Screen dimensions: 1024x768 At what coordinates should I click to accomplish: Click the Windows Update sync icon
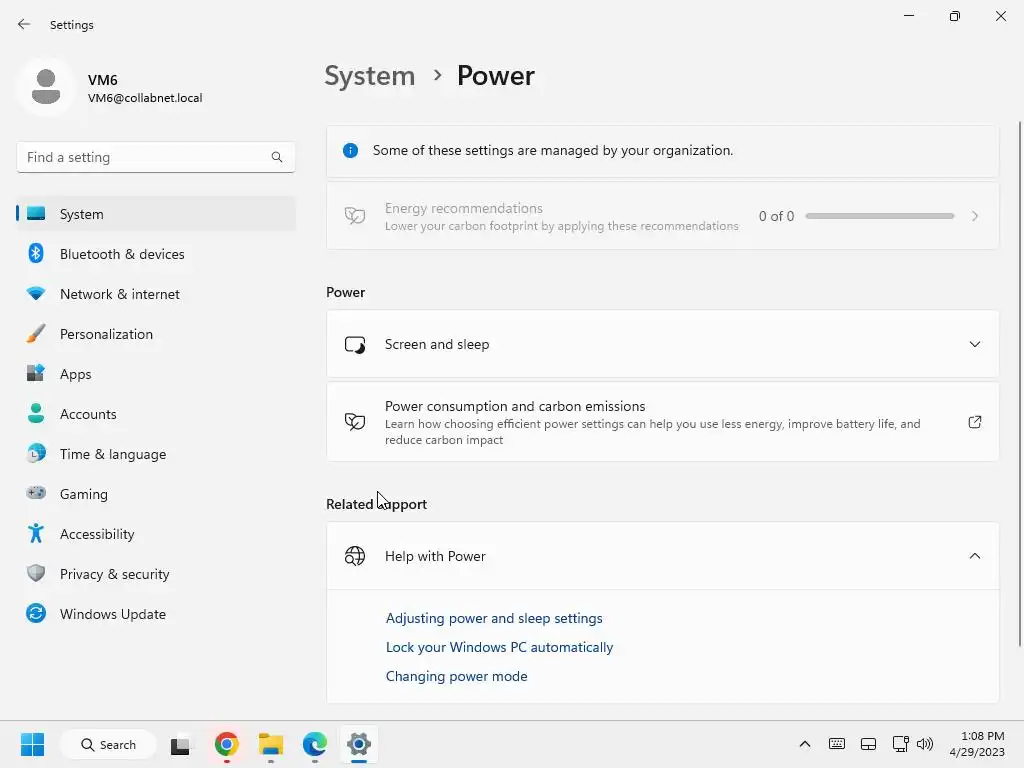tap(36, 613)
